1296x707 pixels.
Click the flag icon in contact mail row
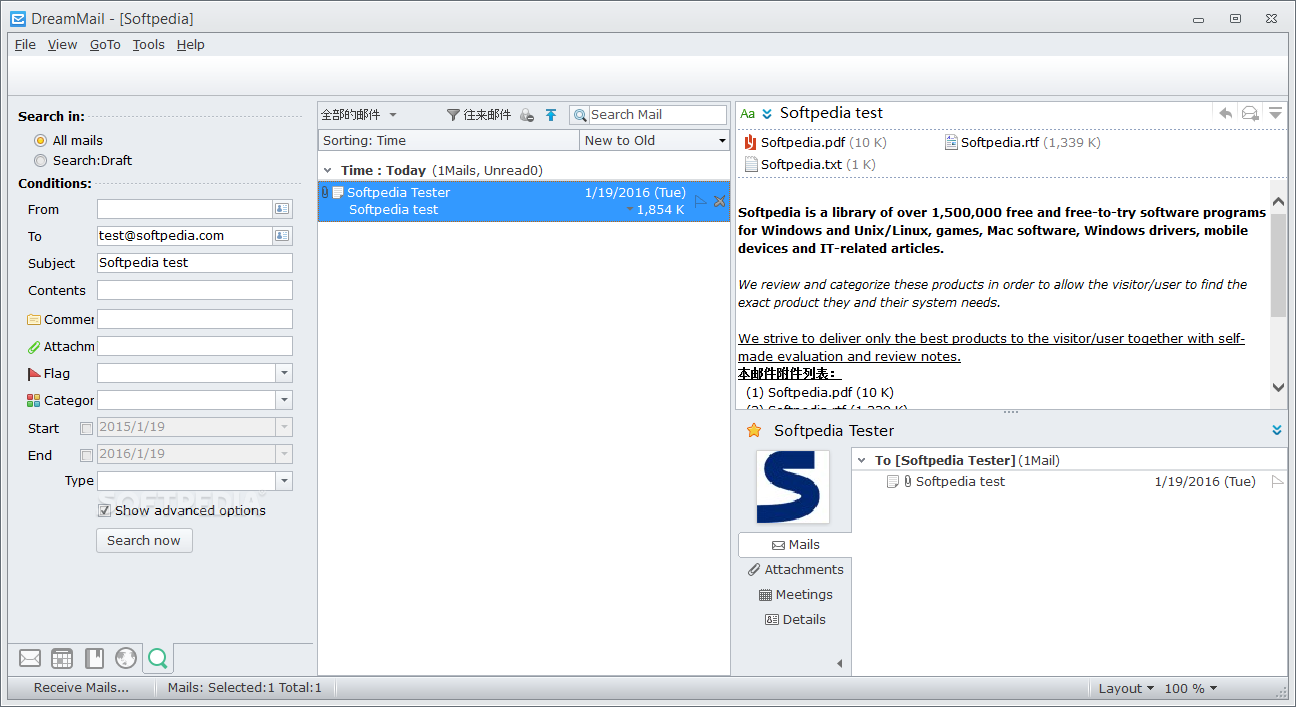[x=1277, y=481]
